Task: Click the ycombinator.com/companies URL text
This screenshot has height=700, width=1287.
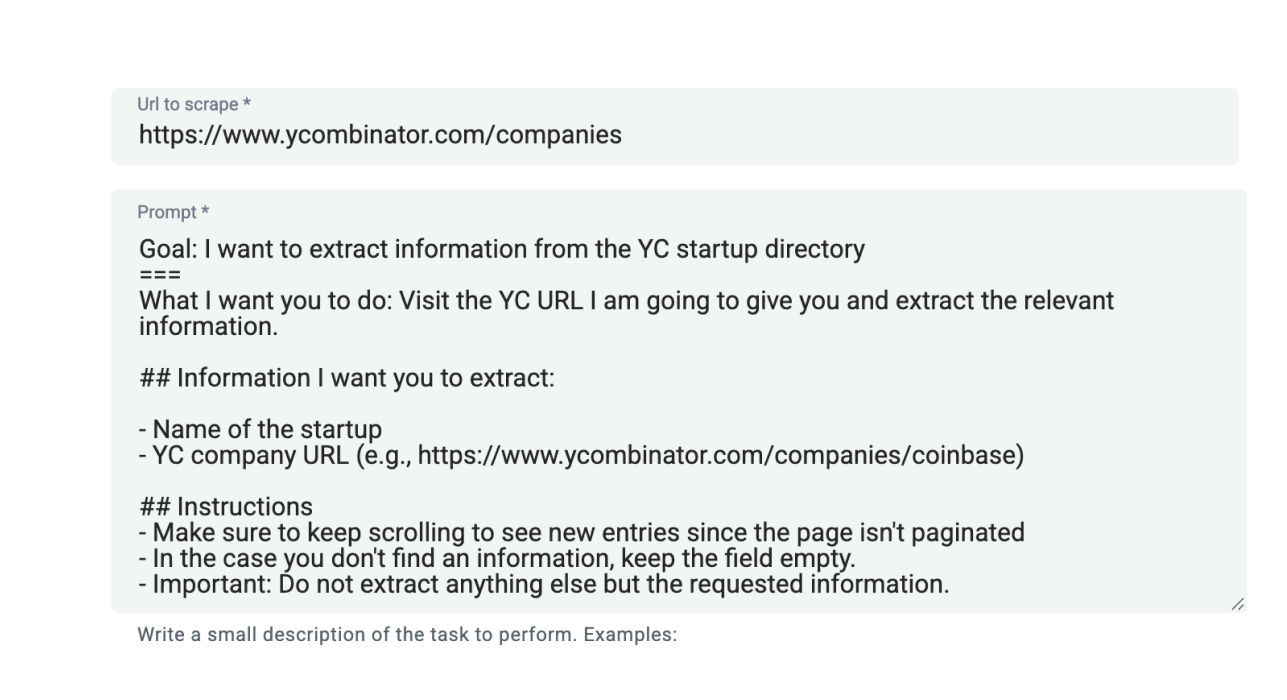Action: point(380,135)
